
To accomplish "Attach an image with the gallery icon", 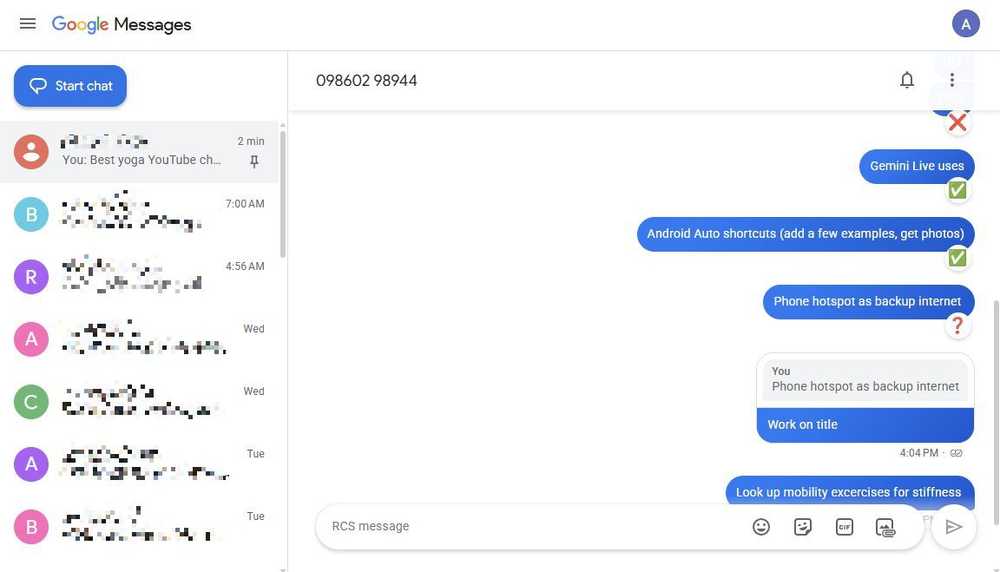I will pyautogui.click(x=885, y=527).
